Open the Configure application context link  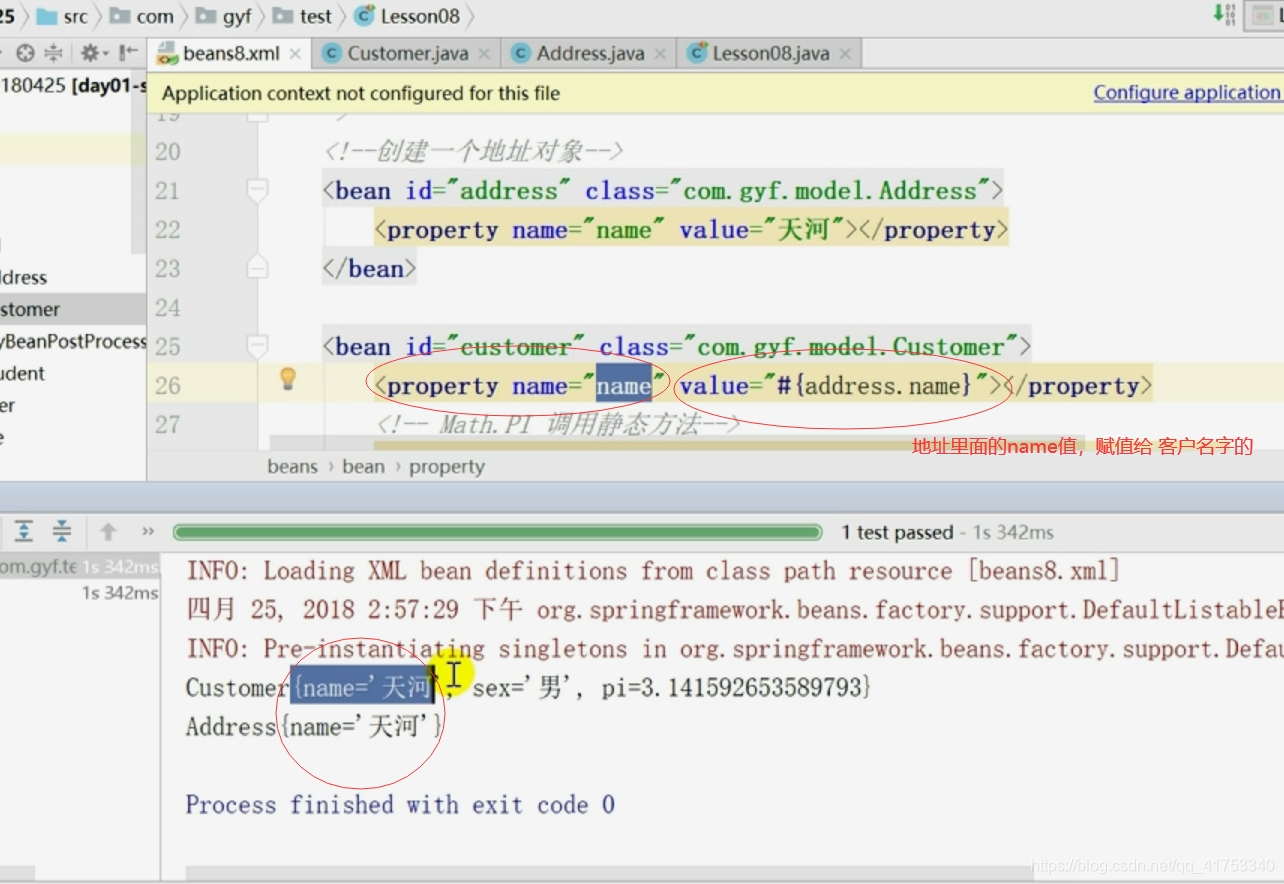1187,93
